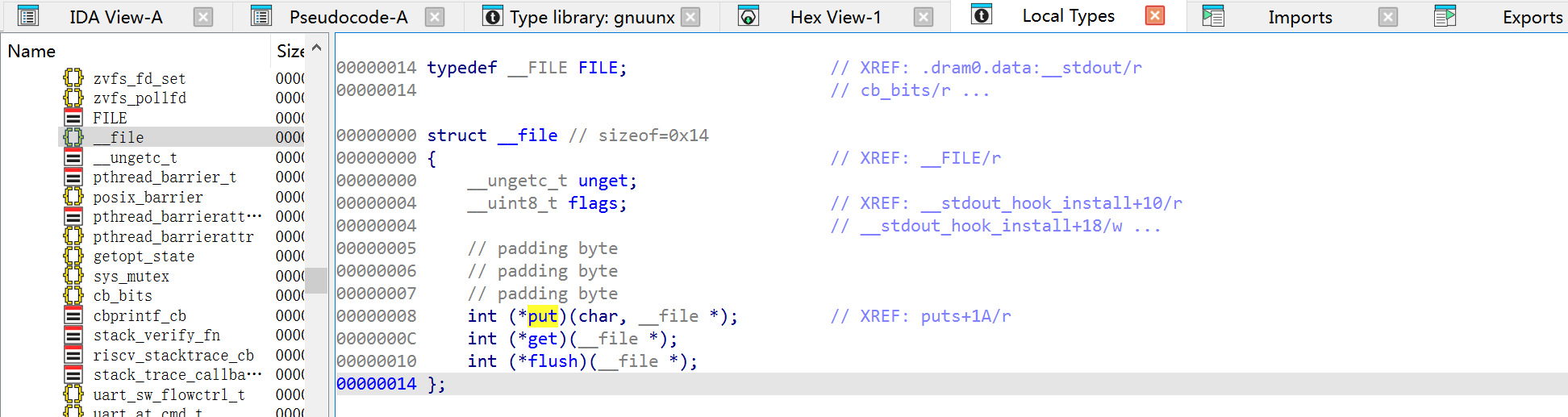Click the struct icon beside zvfs_fd_set
Image resolution: width=1568 pixels, height=417 pixels.
pyautogui.click(x=73, y=78)
